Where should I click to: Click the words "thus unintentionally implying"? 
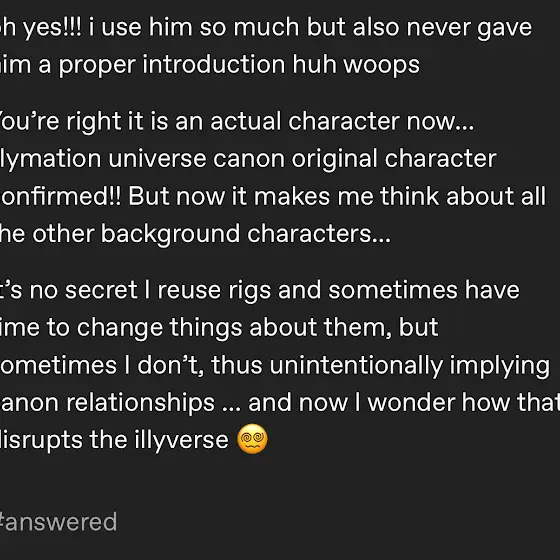click(x=380, y=365)
